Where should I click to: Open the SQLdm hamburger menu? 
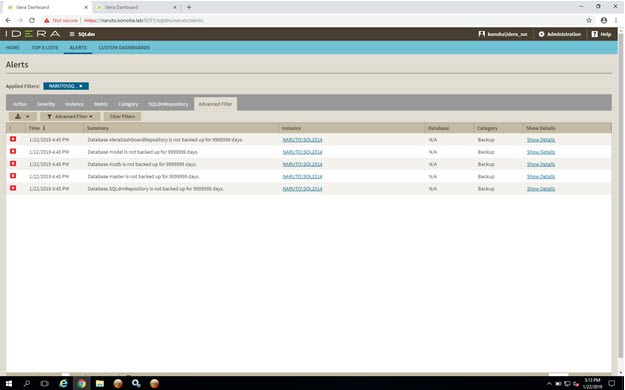pos(72,34)
